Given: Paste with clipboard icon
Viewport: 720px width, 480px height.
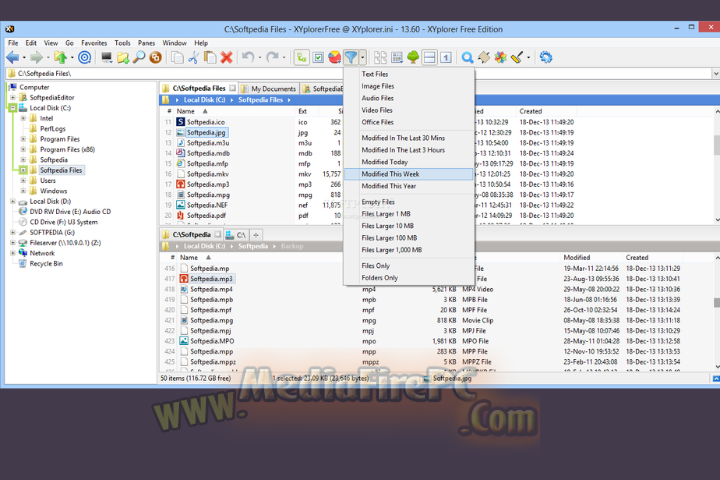Looking at the screenshot, I should tap(210, 57).
